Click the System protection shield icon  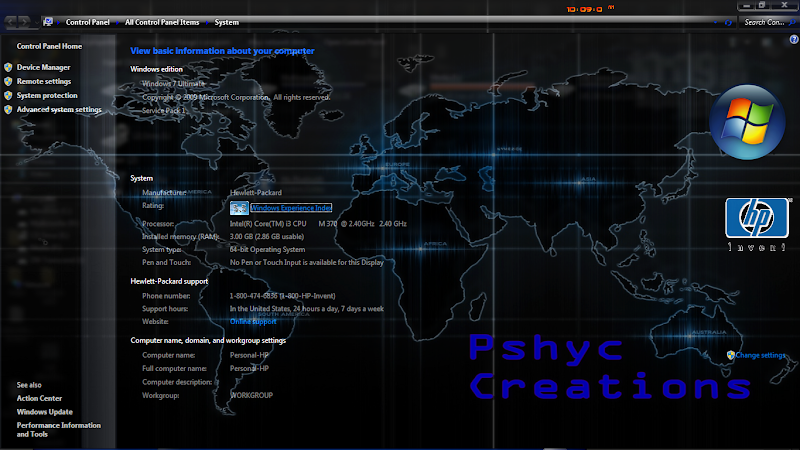(8, 95)
